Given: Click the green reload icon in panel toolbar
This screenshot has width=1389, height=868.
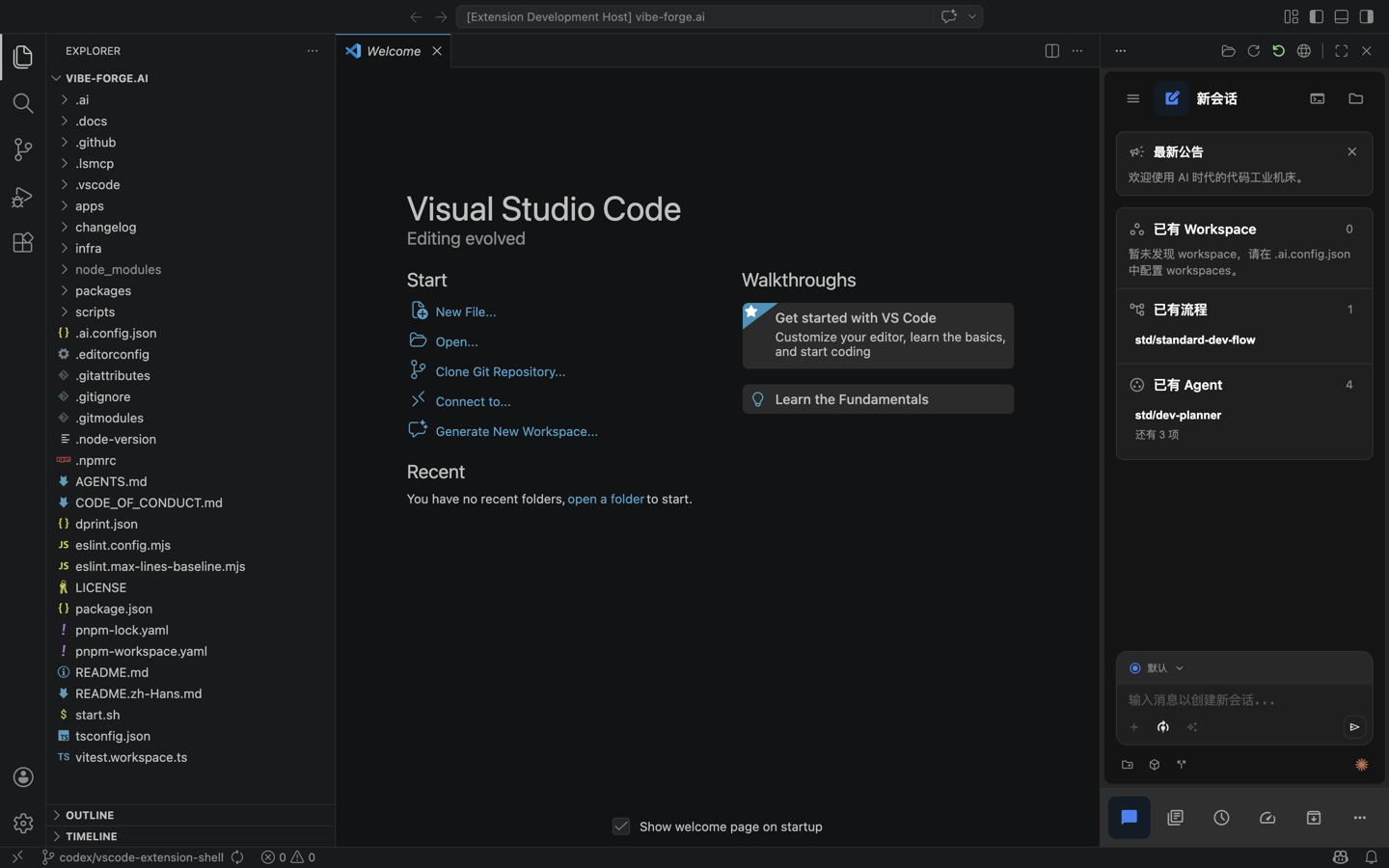Looking at the screenshot, I should click(x=1279, y=51).
